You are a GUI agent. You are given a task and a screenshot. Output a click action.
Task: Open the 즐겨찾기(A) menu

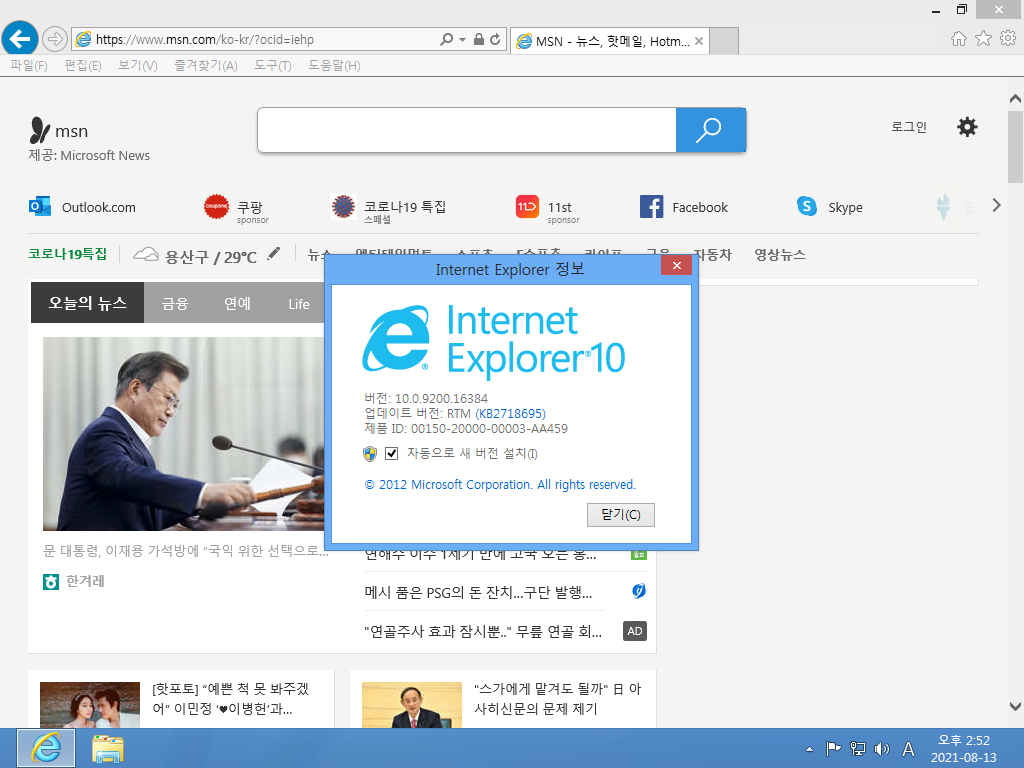[206, 65]
